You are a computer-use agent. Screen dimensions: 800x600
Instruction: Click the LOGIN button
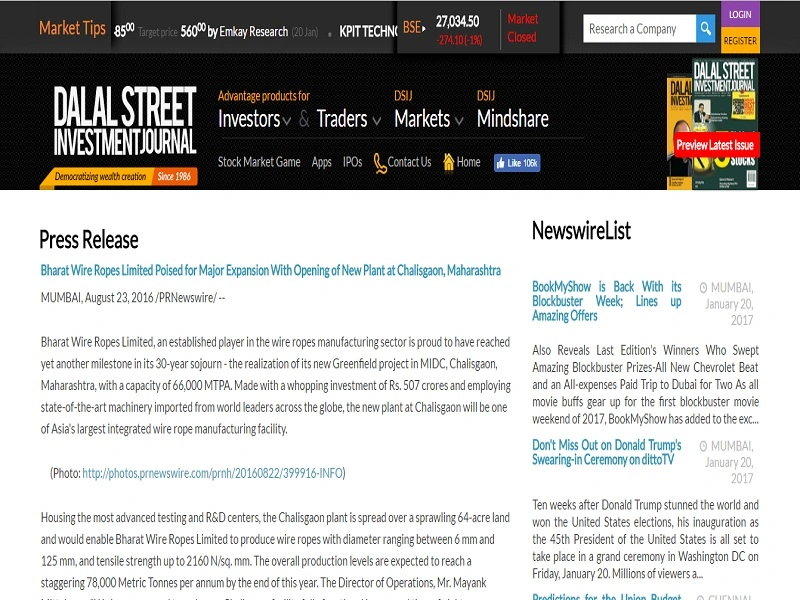coord(740,15)
